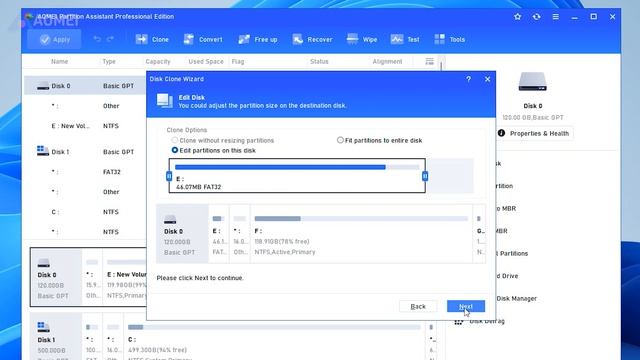
Task: Click the Back button
Action: coord(418,307)
